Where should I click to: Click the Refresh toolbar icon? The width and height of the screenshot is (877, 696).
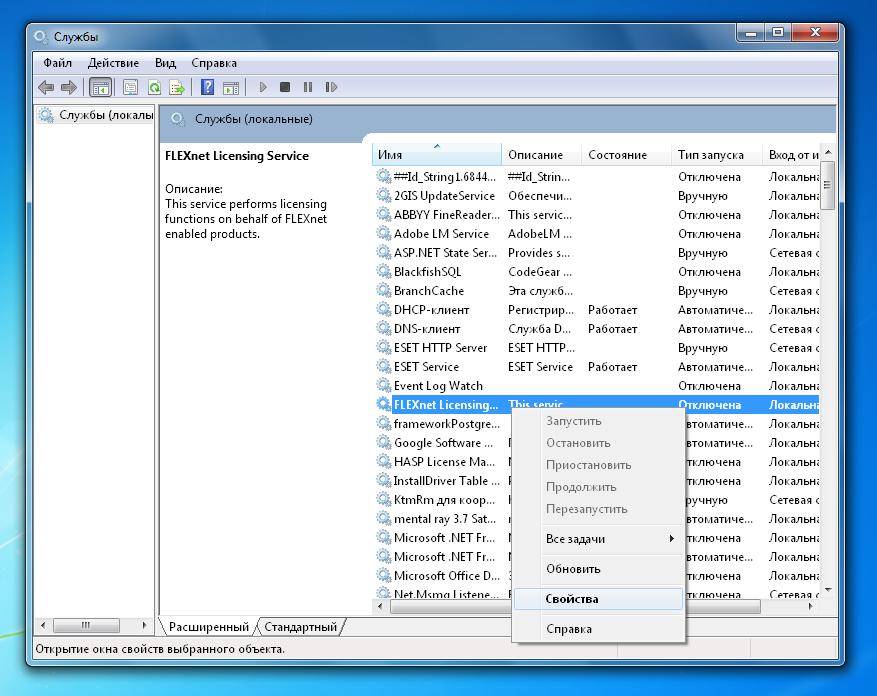(x=154, y=87)
